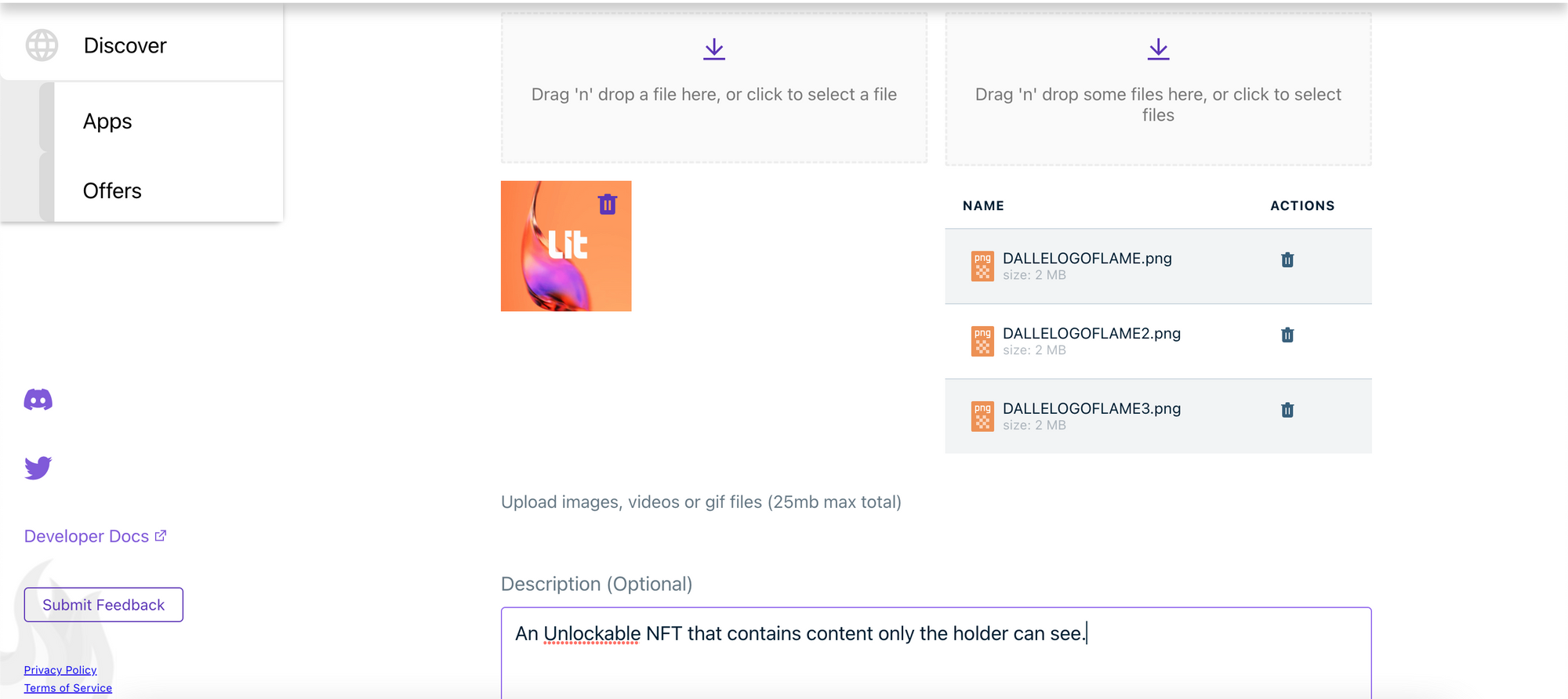
Task: Click 'Drag 'n' drop some files here' upload area
Action: [1158, 89]
